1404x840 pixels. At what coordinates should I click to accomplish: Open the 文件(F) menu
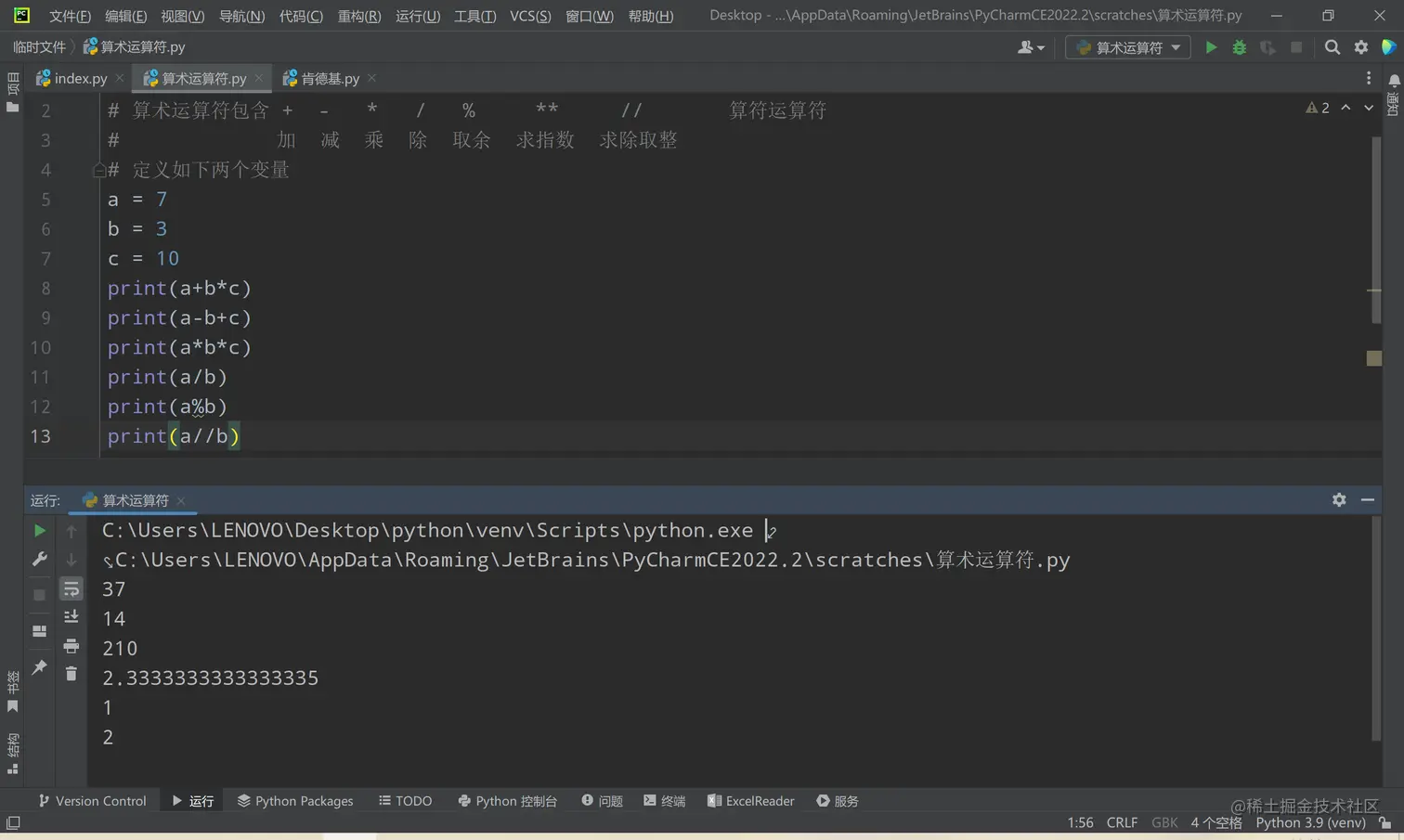70,16
